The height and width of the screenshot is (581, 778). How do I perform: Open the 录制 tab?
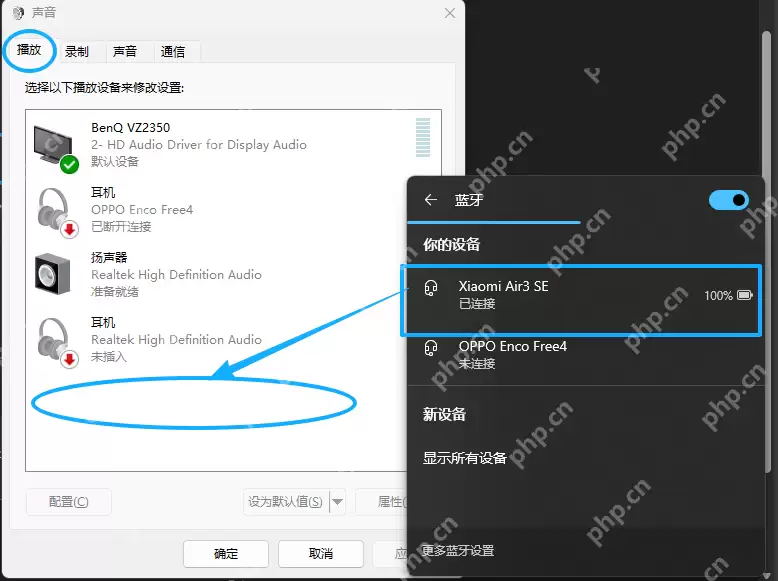pos(77,52)
